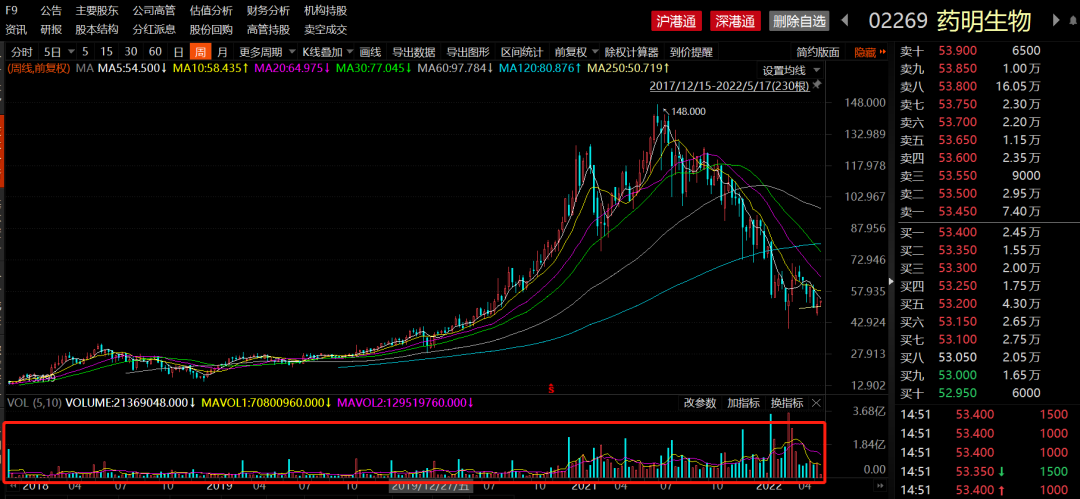Image resolution: width=1080 pixels, height=499 pixels.
Task: Open the 公告 announcements tab
Action: point(50,10)
